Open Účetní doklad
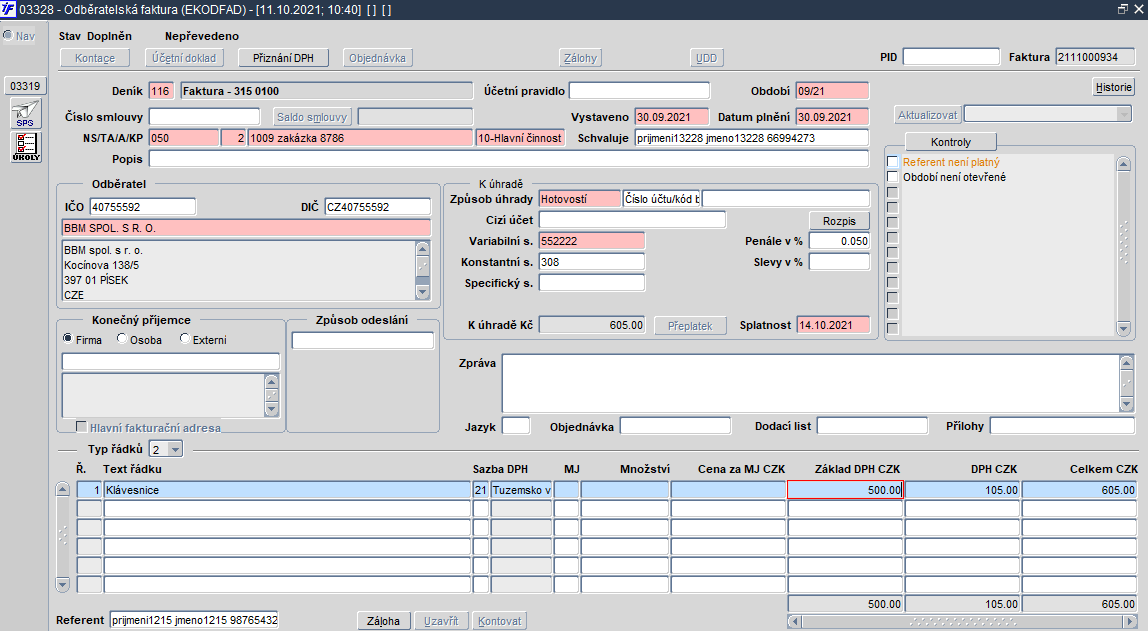Image resolution: width=1148 pixels, height=631 pixels. (184, 58)
